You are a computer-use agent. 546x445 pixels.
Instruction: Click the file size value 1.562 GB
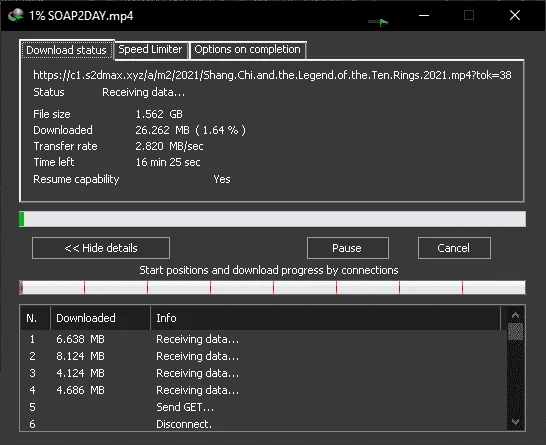point(159,114)
